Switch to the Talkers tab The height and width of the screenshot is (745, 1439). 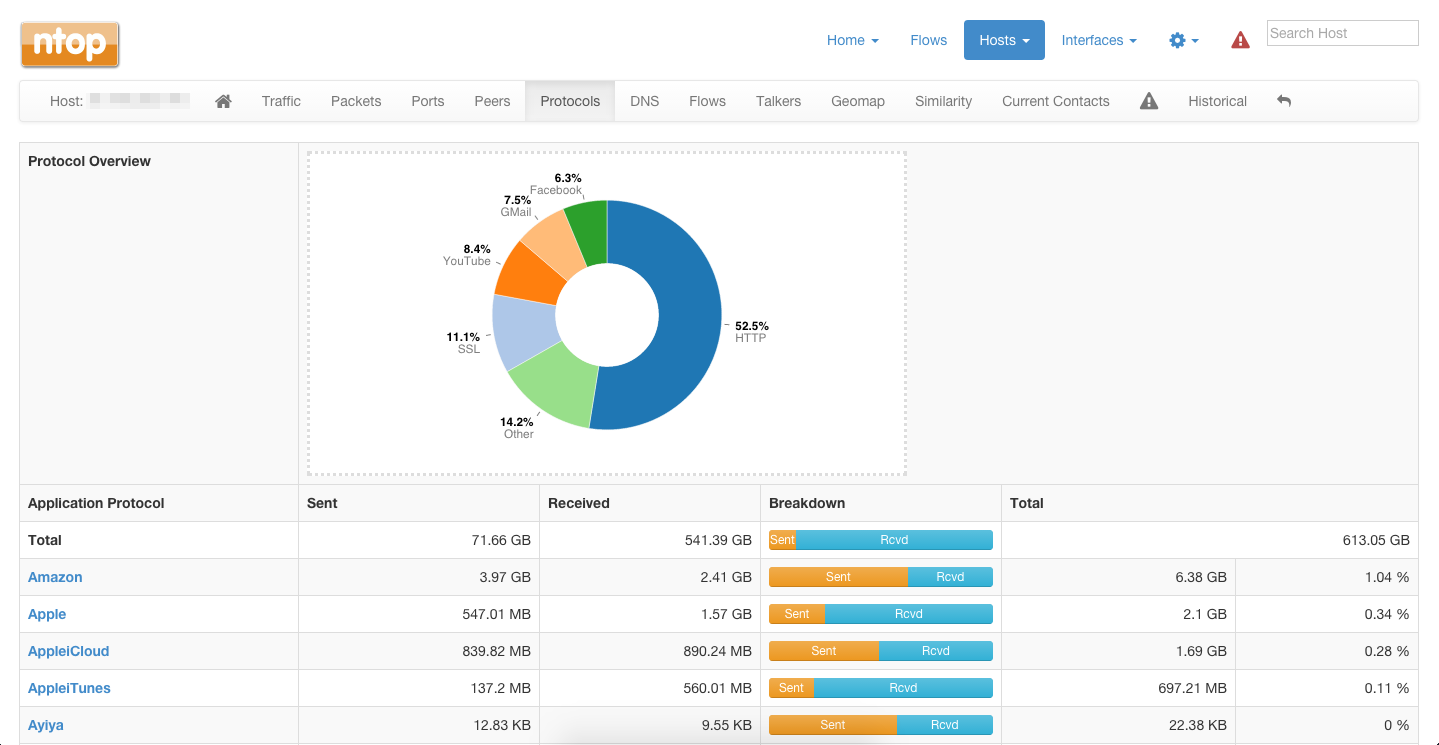coord(779,101)
